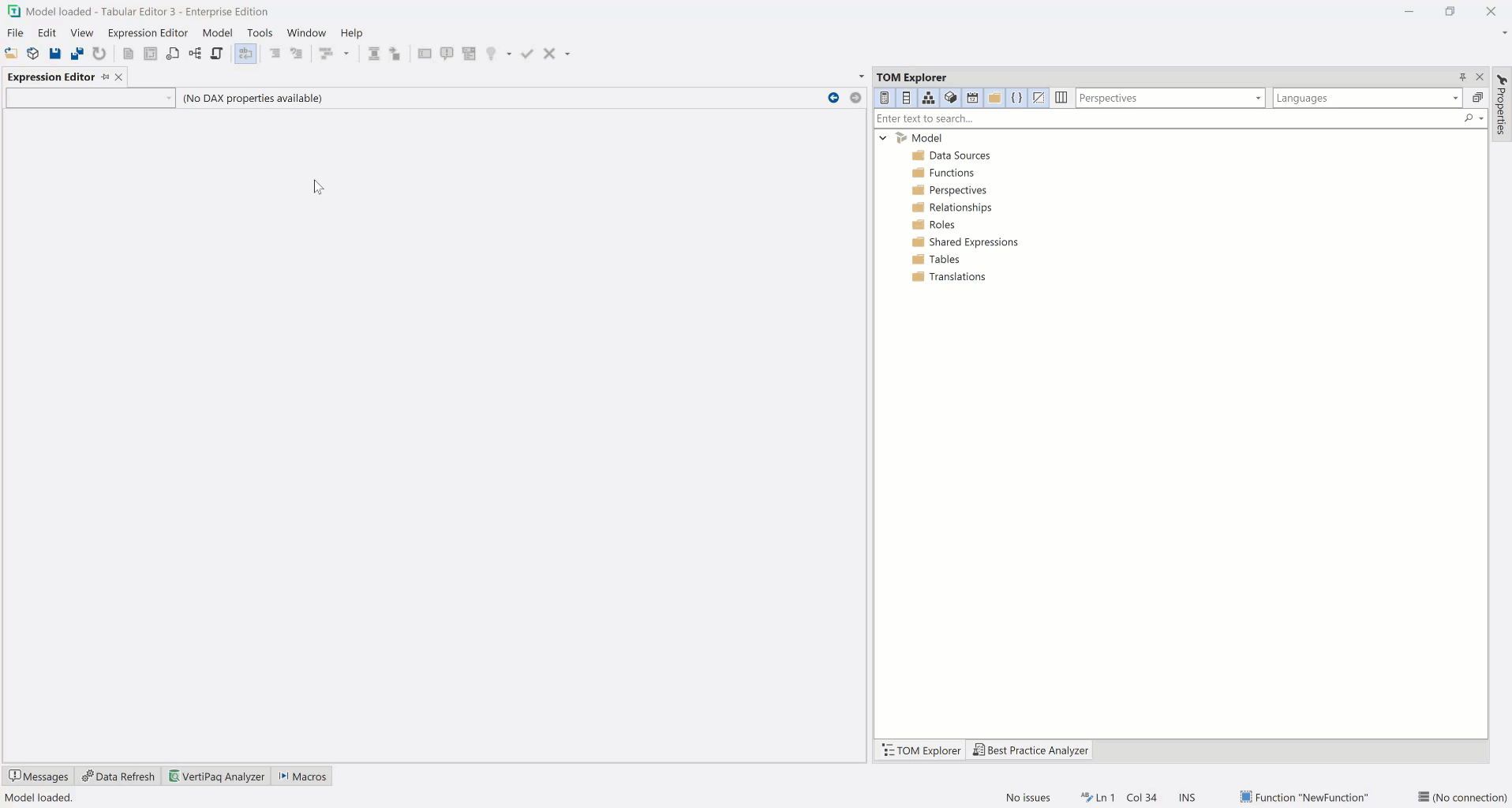Select the Tables folder in the tree
The height and width of the screenshot is (808, 1512).
click(944, 260)
